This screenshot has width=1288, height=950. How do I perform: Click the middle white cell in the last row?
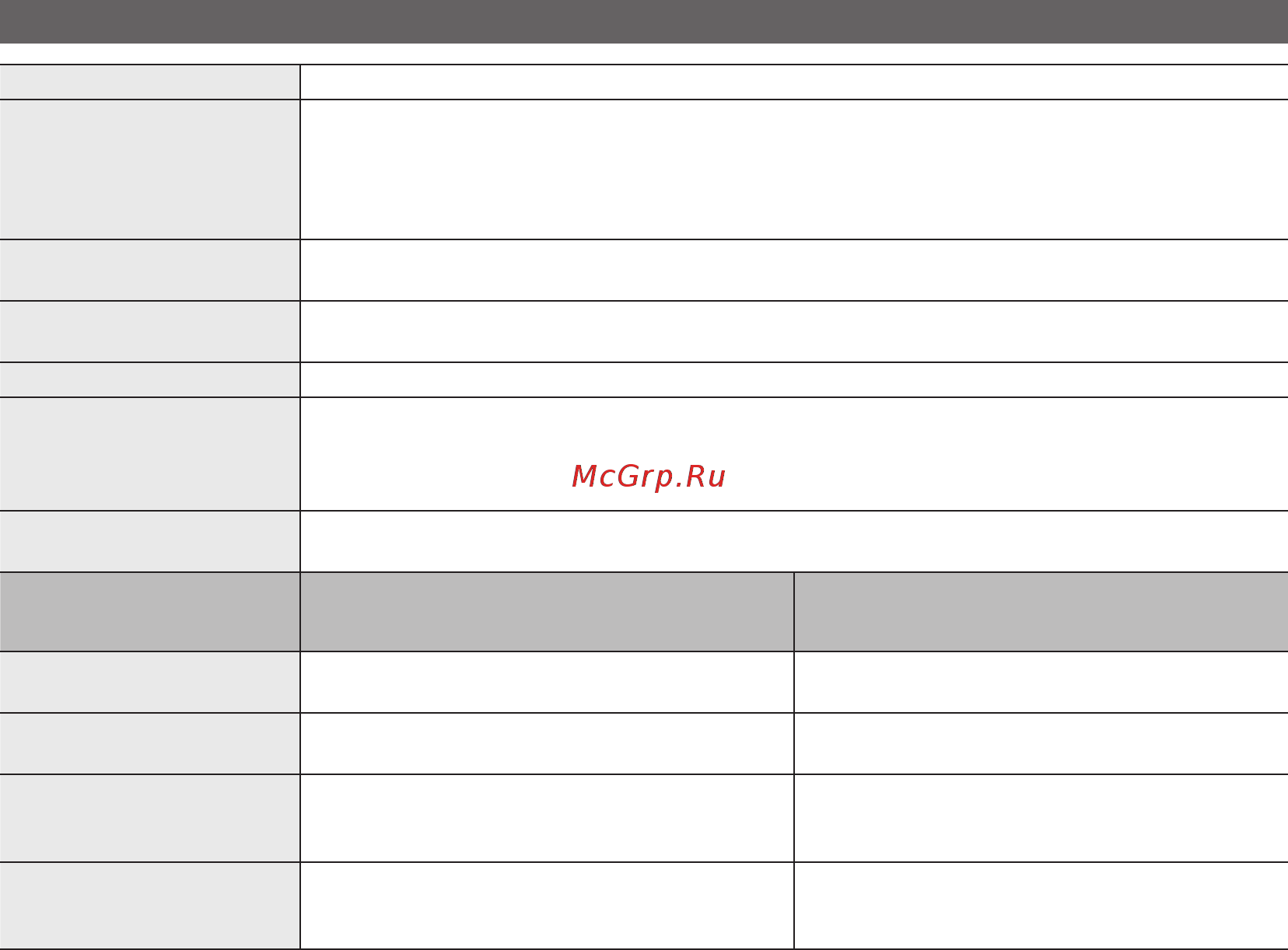[547, 906]
